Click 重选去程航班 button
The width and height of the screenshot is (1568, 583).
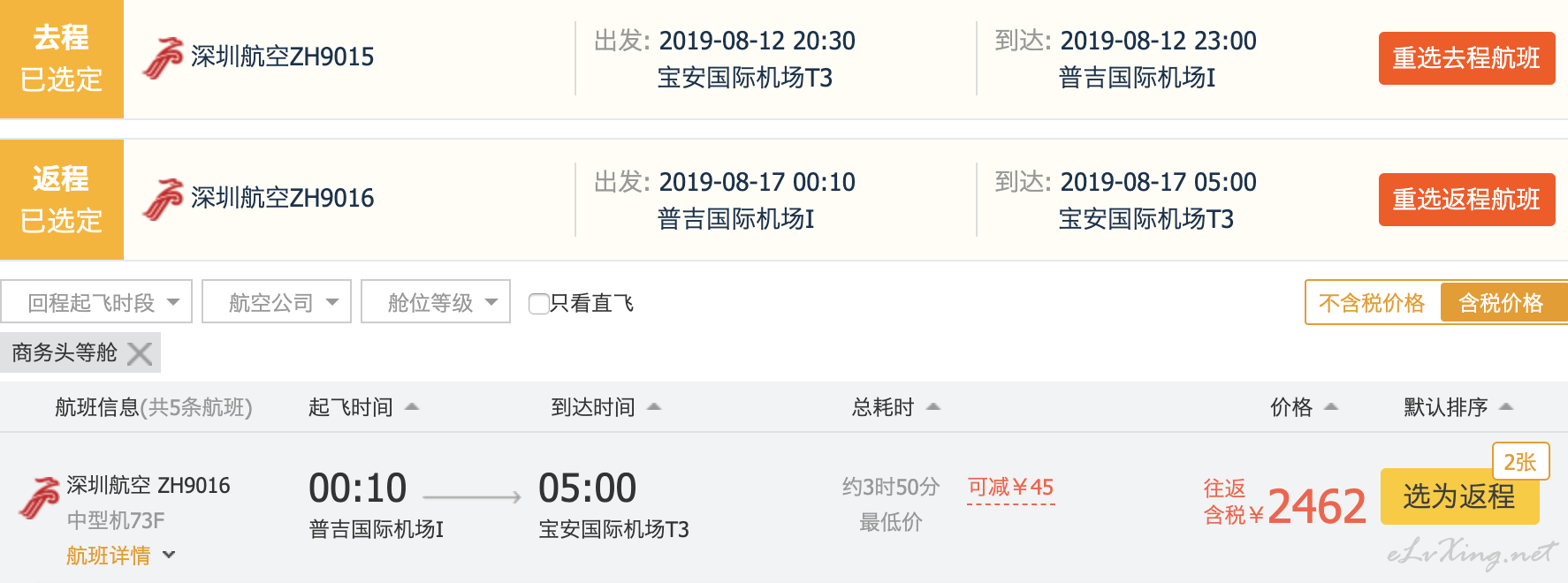point(1466,58)
